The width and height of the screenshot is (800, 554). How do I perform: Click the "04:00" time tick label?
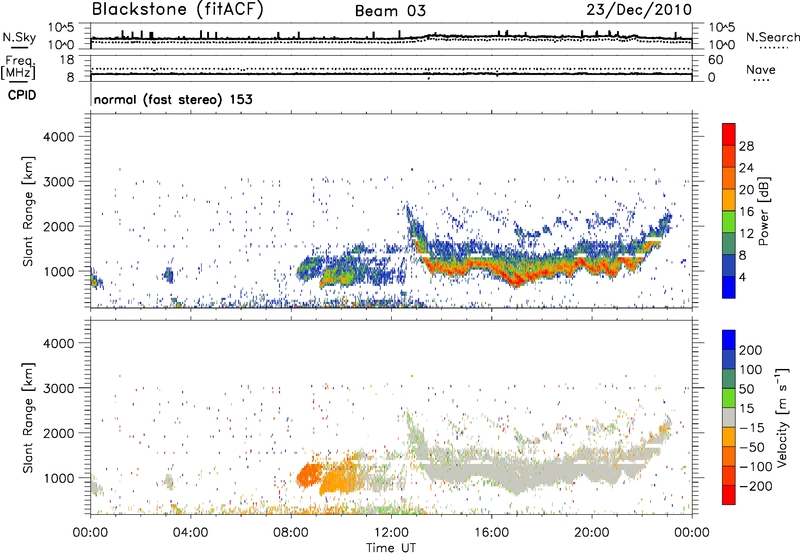pos(190,533)
